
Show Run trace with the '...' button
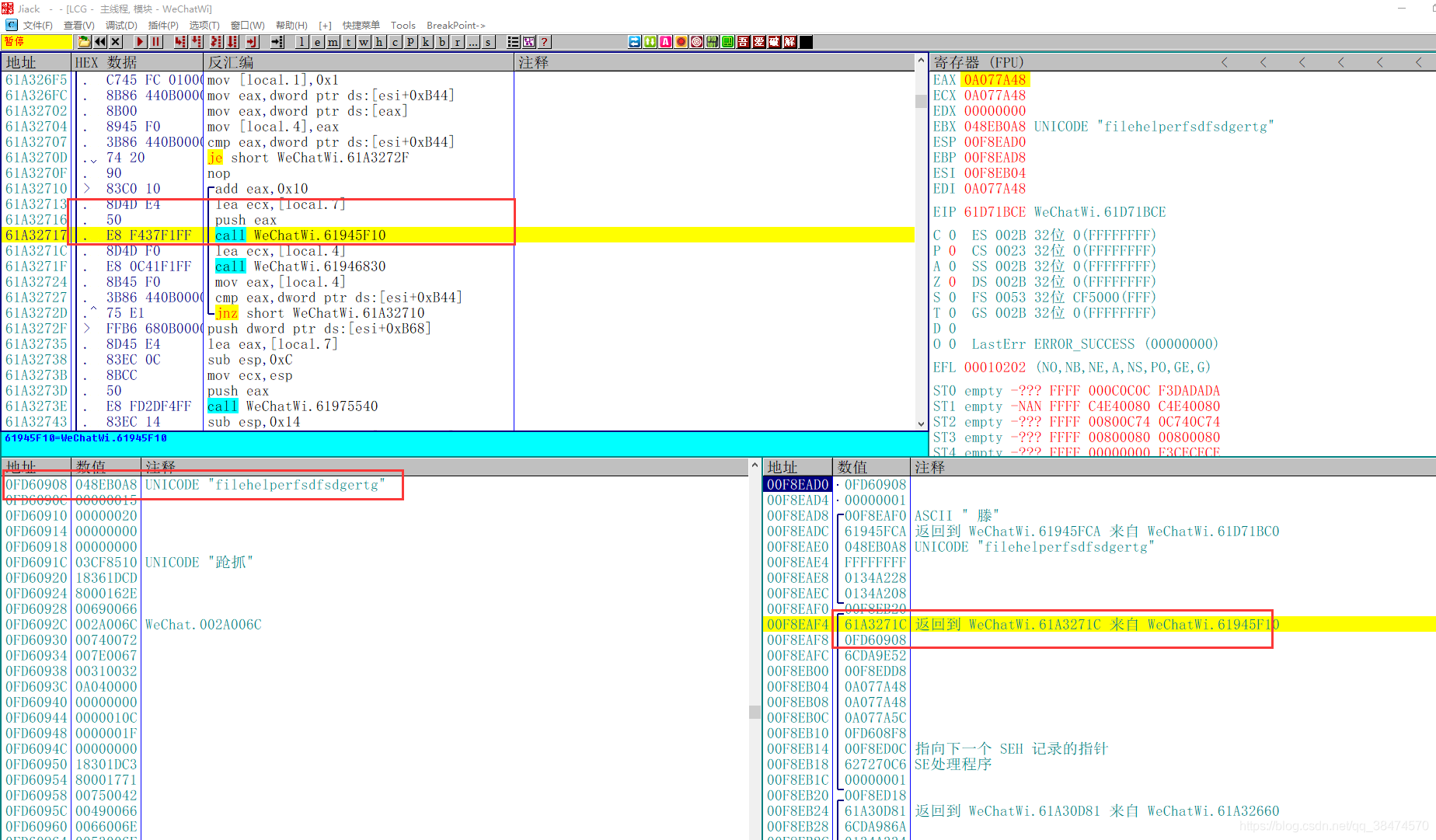[472, 42]
